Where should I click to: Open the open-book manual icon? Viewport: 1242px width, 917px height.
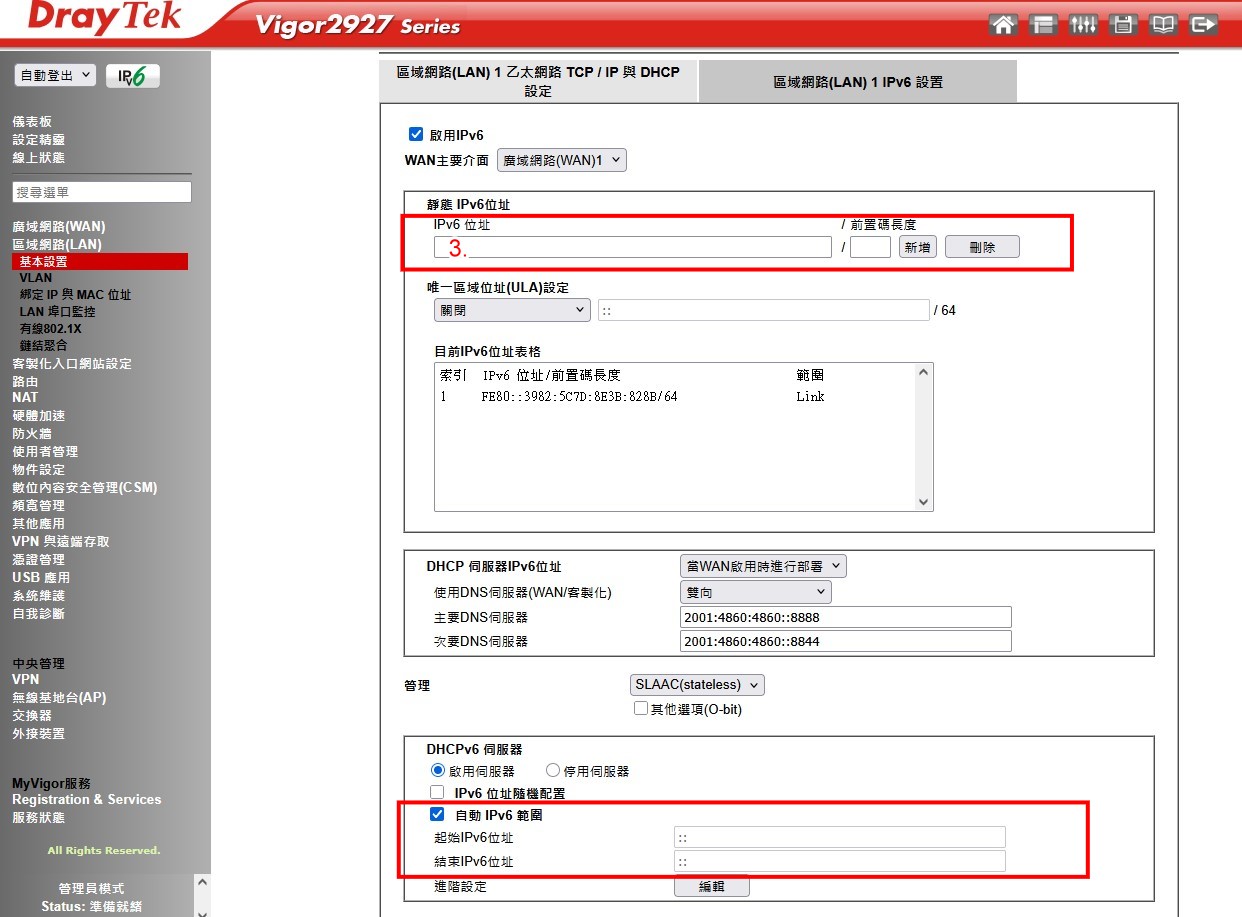click(x=1164, y=25)
